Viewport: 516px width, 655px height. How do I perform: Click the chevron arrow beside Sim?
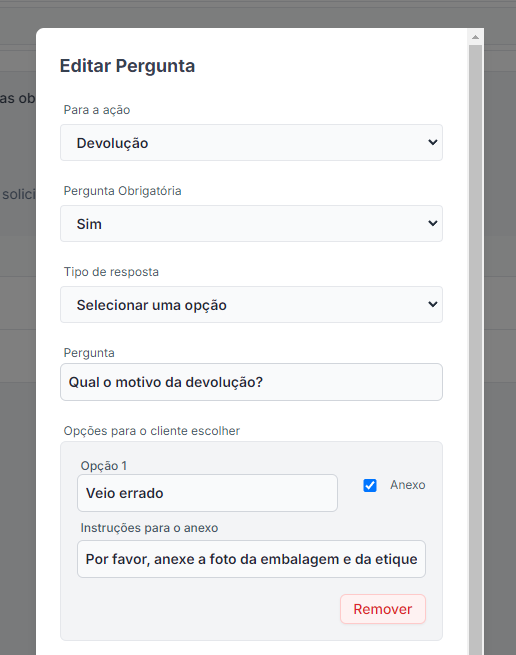pyautogui.click(x=433, y=223)
